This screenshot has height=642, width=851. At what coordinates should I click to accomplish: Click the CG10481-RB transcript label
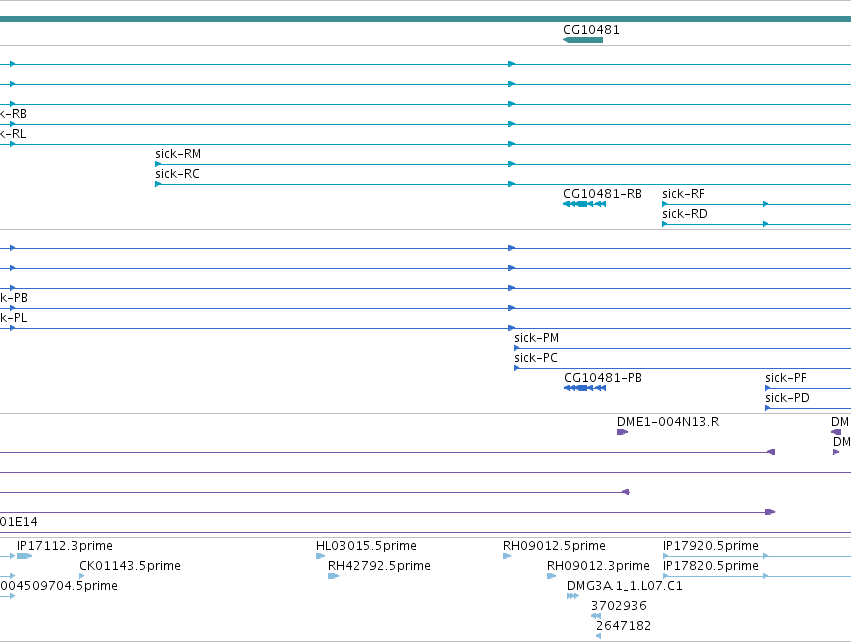pyautogui.click(x=602, y=194)
